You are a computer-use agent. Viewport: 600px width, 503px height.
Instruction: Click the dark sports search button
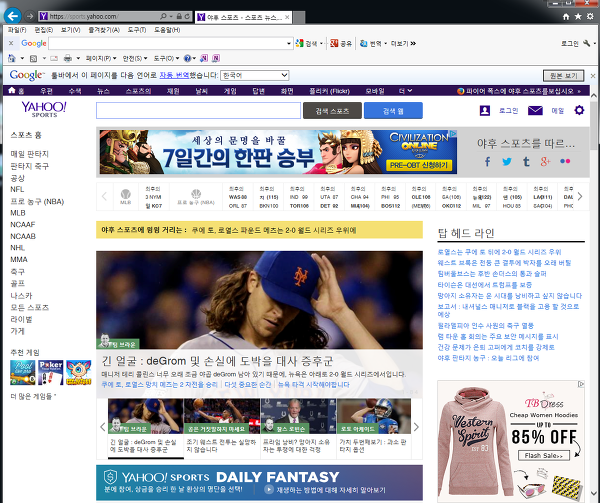tap(332, 111)
